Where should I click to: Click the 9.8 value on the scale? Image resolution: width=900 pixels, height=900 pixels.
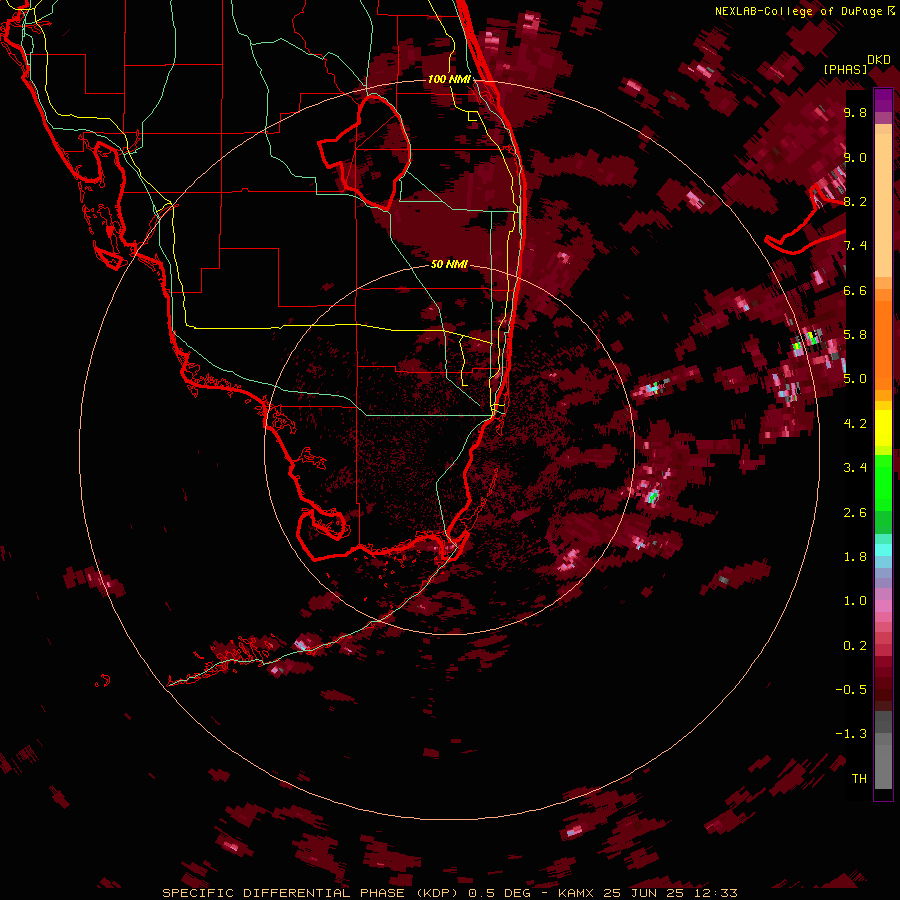coord(855,112)
